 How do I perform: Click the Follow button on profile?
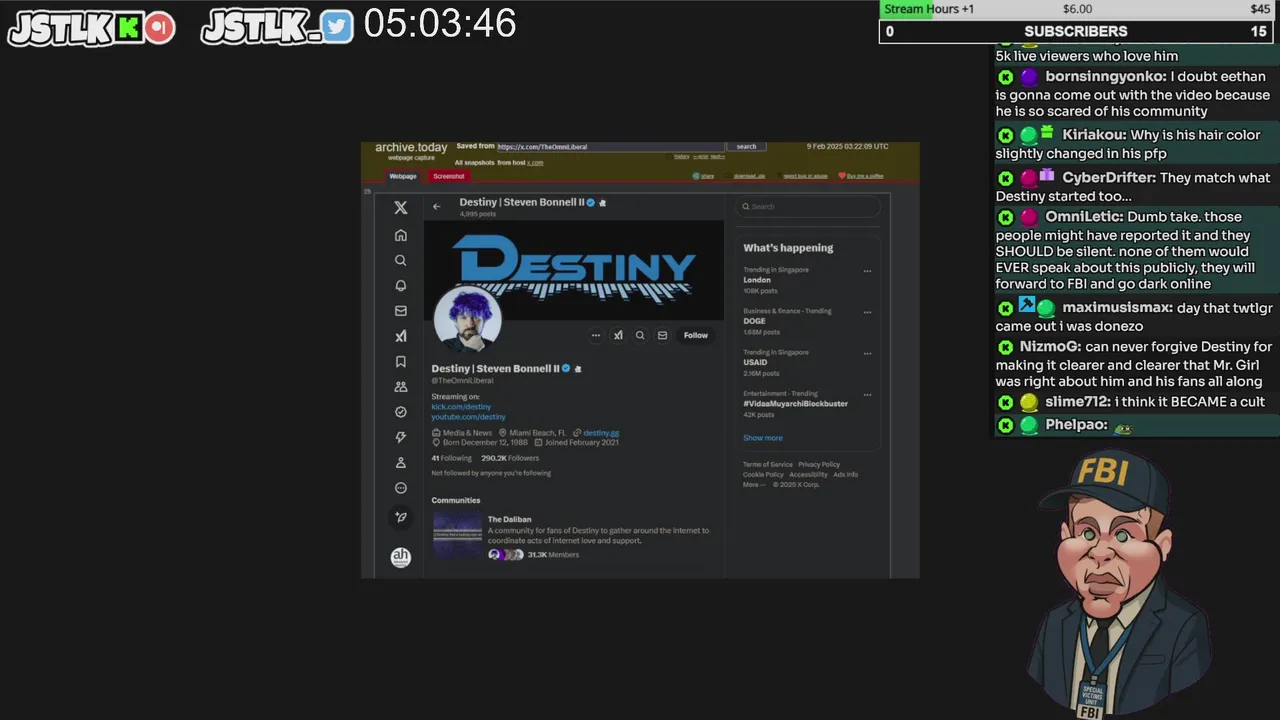pyautogui.click(x=695, y=336)
